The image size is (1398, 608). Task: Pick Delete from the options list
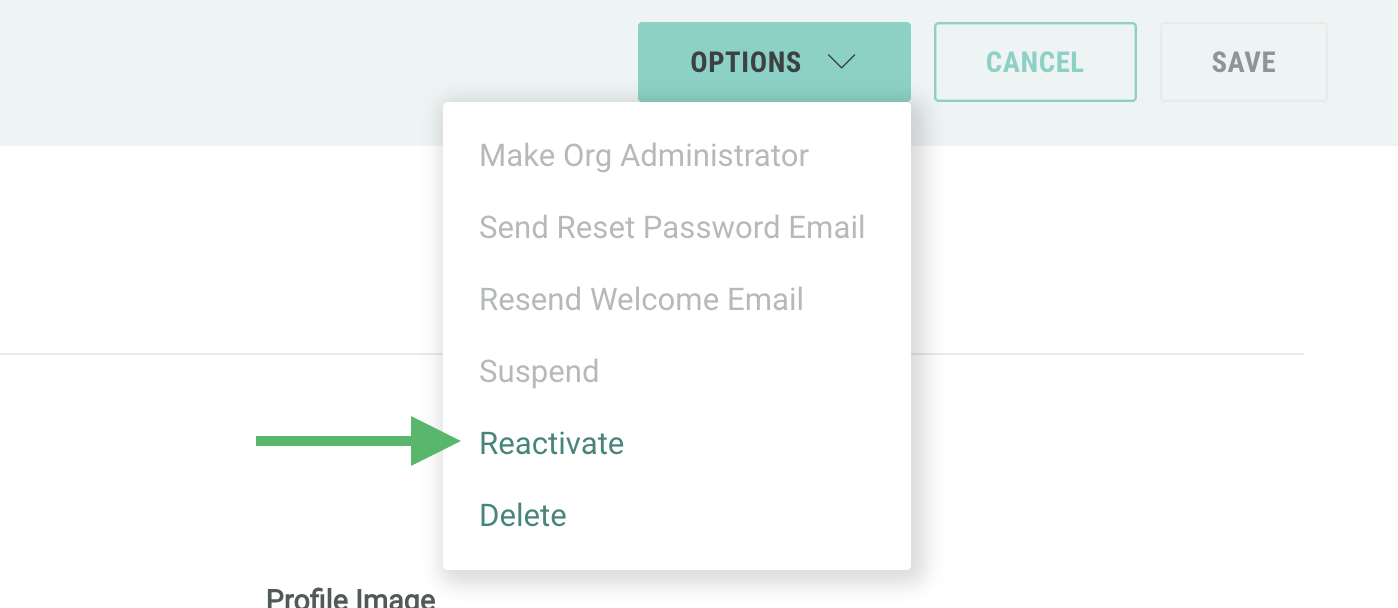[523, 515]
